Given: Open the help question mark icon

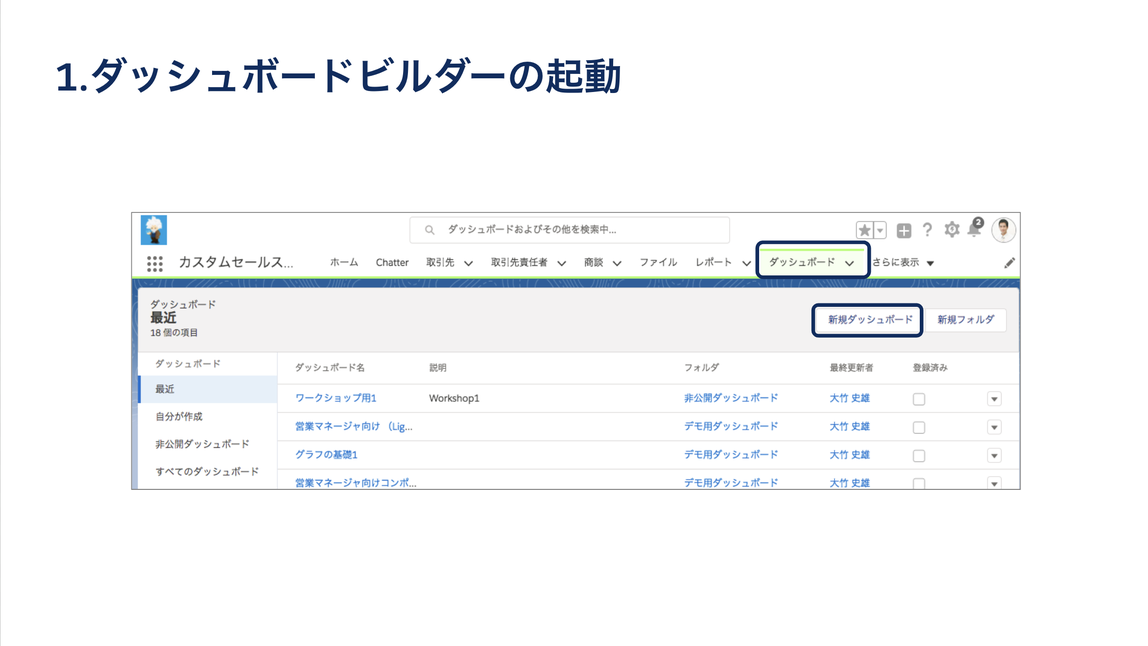Looking at the screenshot, I should [928, 230].
